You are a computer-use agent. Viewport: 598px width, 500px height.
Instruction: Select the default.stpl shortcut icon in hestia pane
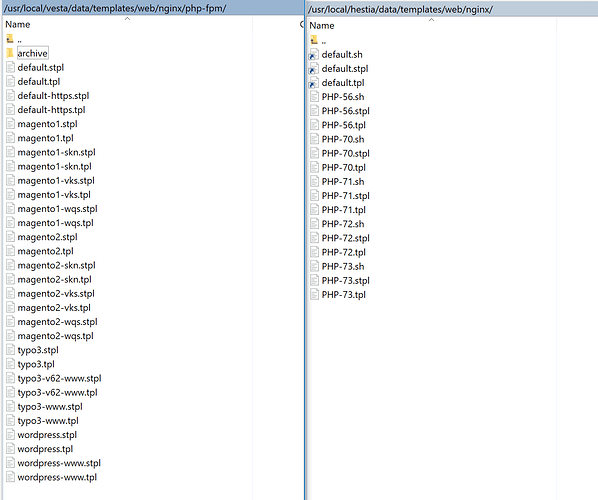[313, 69]
